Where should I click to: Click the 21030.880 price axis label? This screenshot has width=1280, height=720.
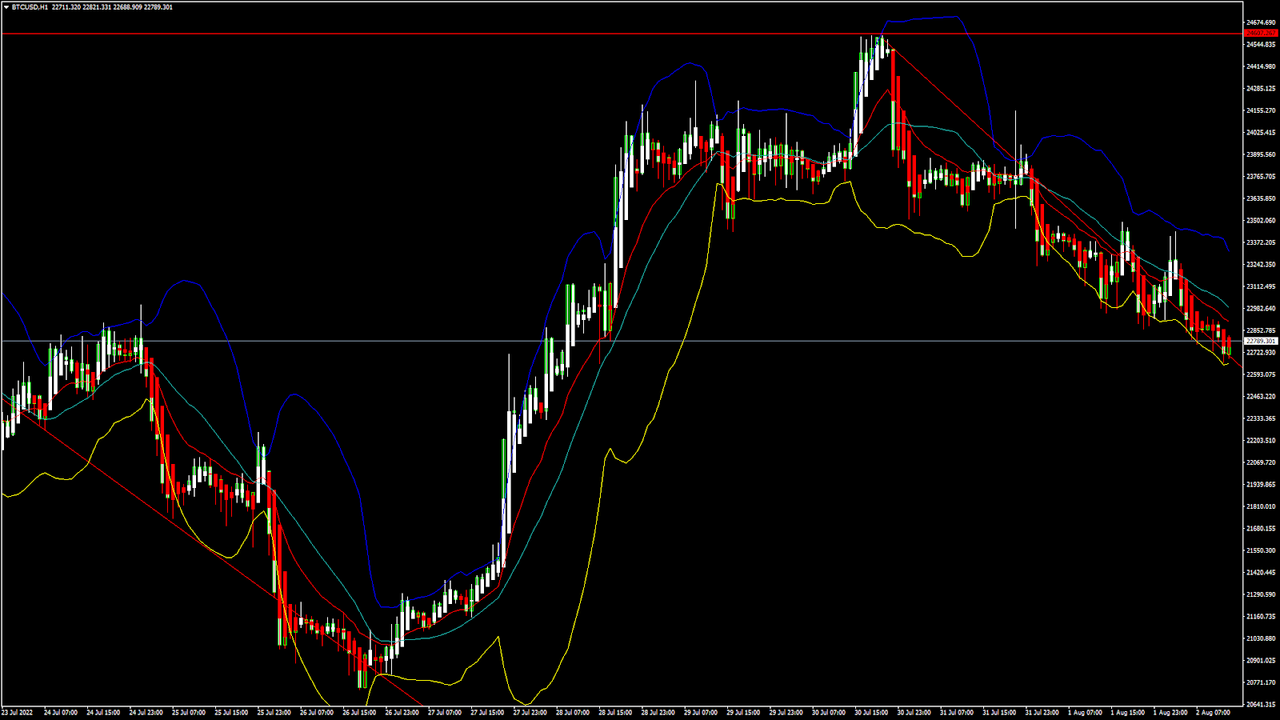pos(1261,638)
